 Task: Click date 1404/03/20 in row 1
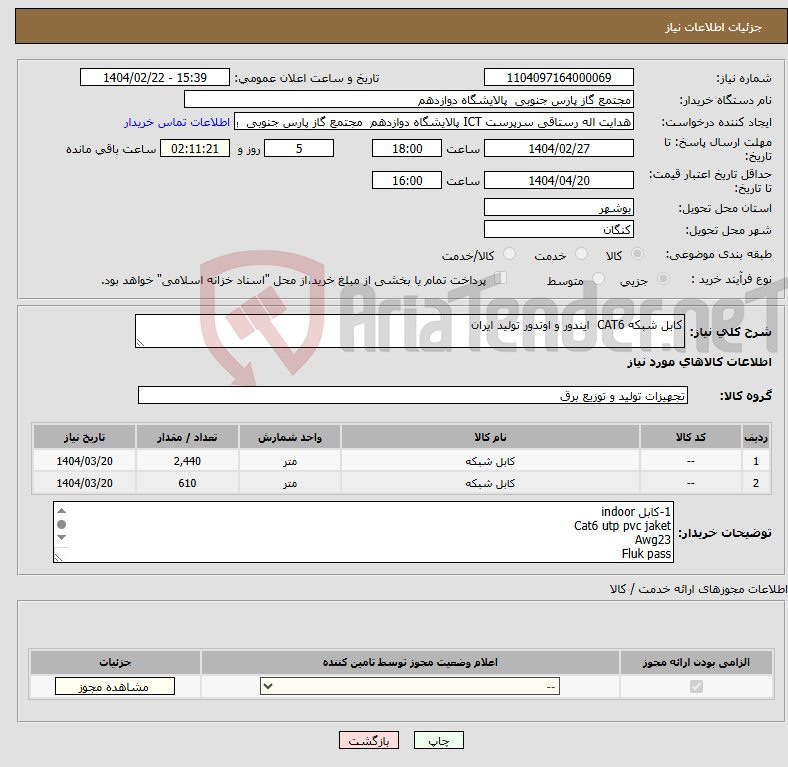tap(84, 460)
